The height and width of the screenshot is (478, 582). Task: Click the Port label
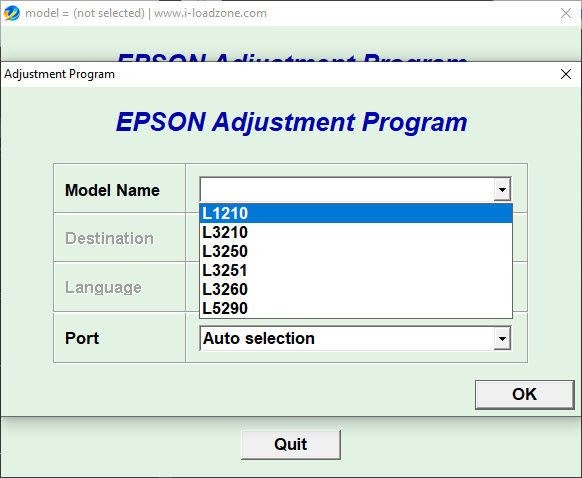tap(82, 338)
